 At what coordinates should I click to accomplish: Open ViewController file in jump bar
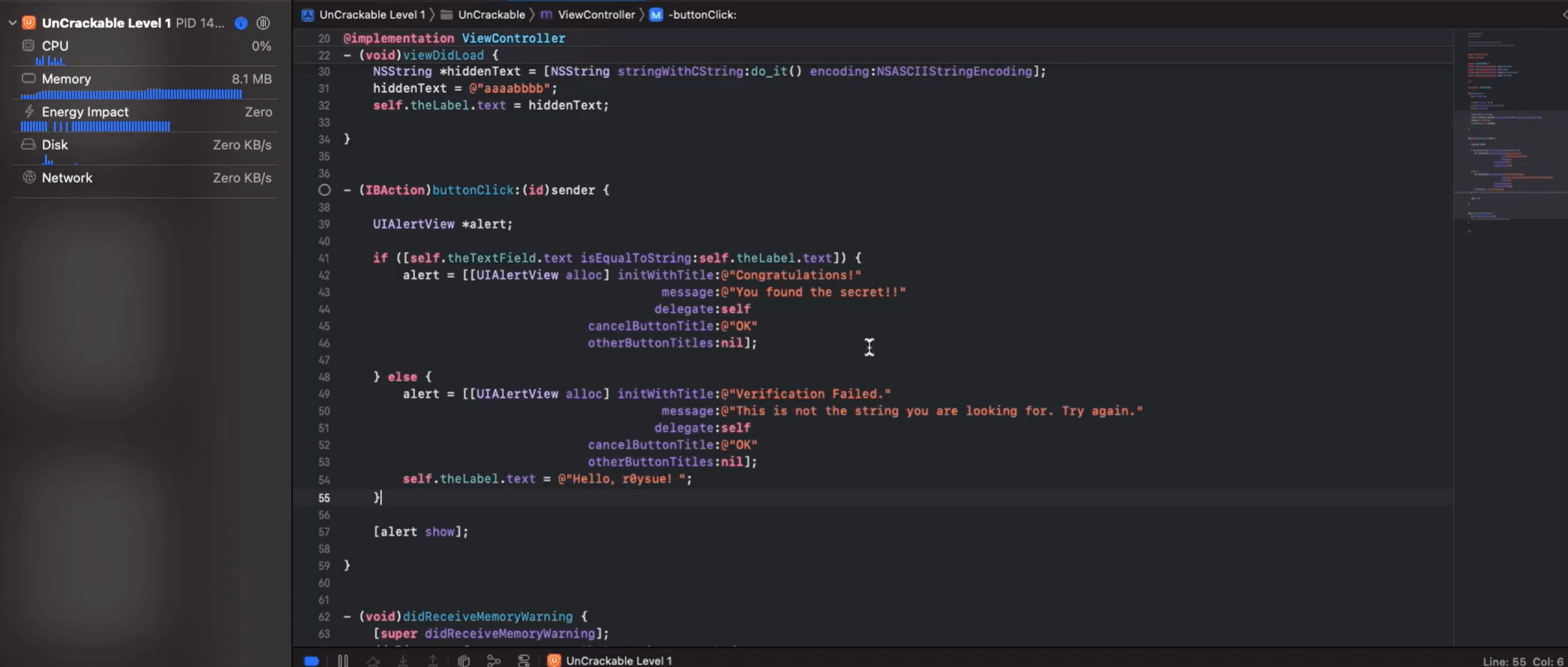[x=596, y=14]
